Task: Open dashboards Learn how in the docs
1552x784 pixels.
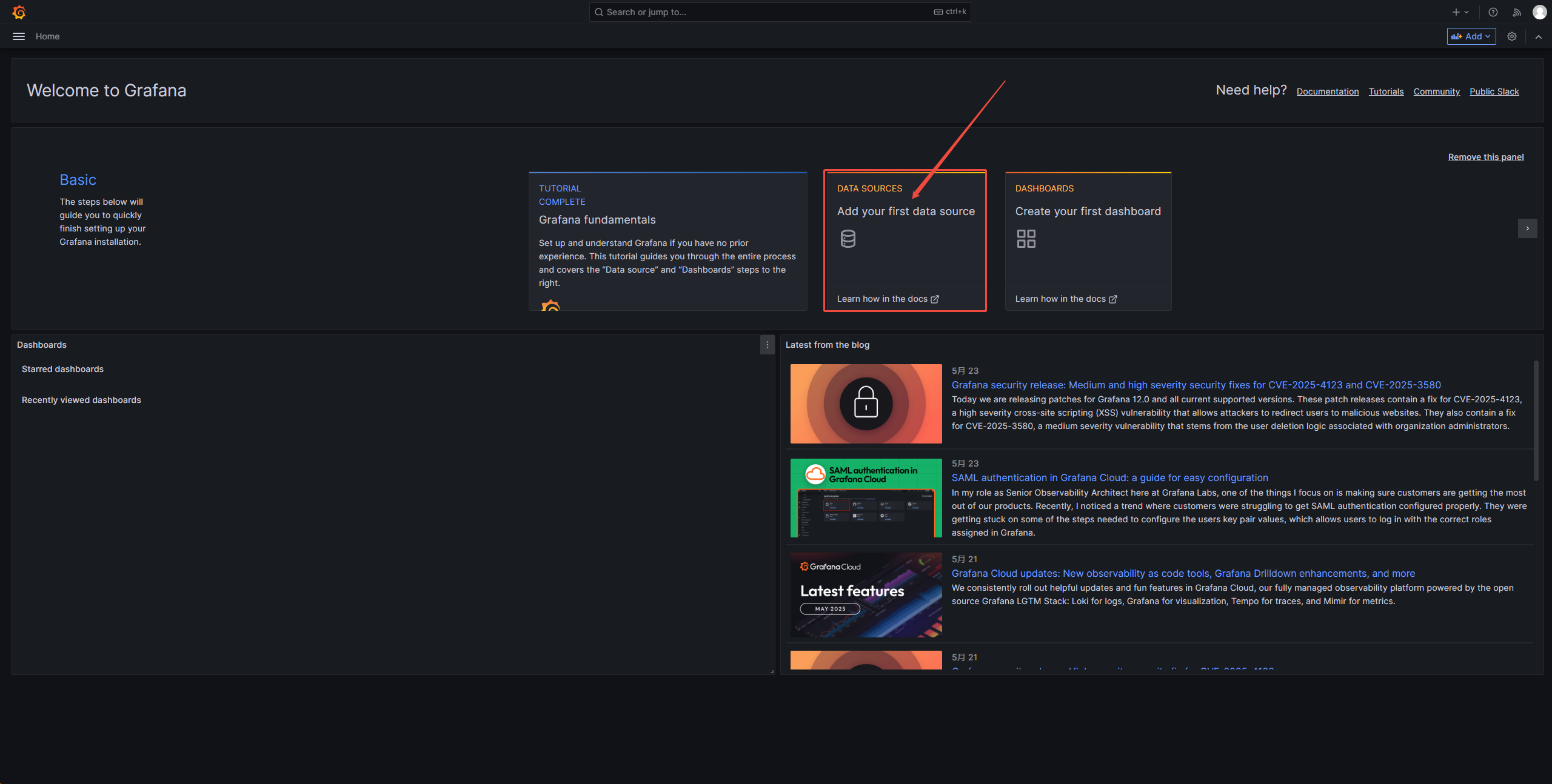Action: 1066,299
